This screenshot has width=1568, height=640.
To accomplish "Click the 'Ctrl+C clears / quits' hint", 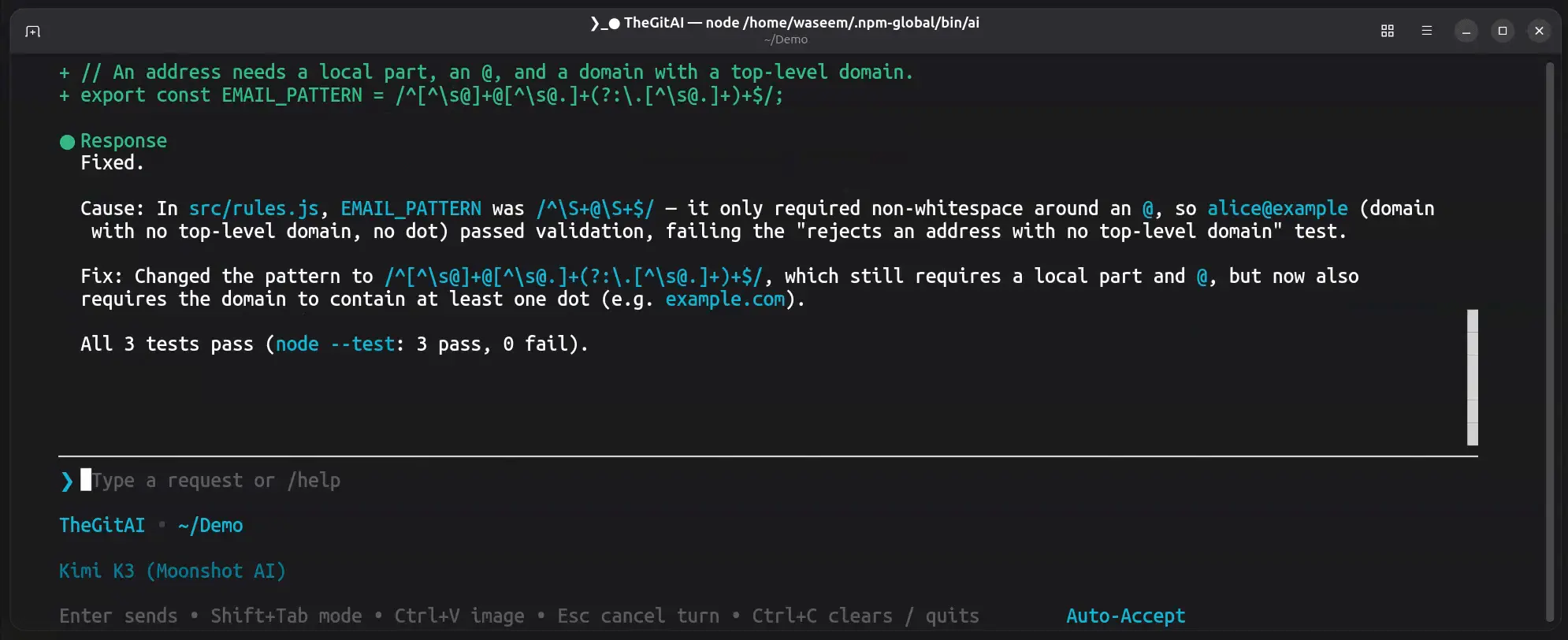I will click(x=865, y=616).
